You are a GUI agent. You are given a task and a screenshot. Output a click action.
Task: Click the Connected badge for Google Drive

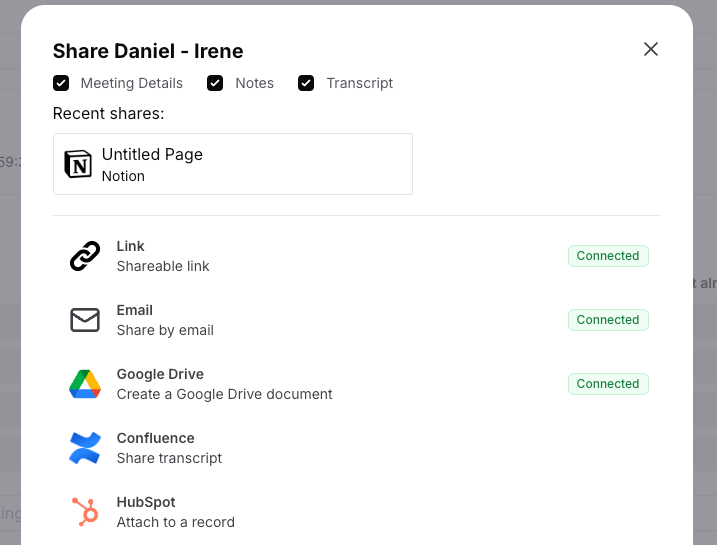608,384
